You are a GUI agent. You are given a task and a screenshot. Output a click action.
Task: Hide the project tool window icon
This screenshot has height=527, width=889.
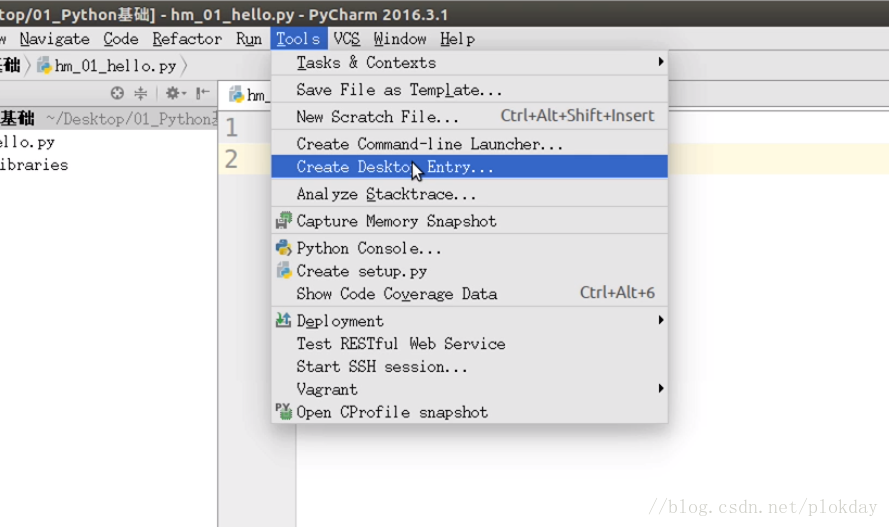[202, 93]
